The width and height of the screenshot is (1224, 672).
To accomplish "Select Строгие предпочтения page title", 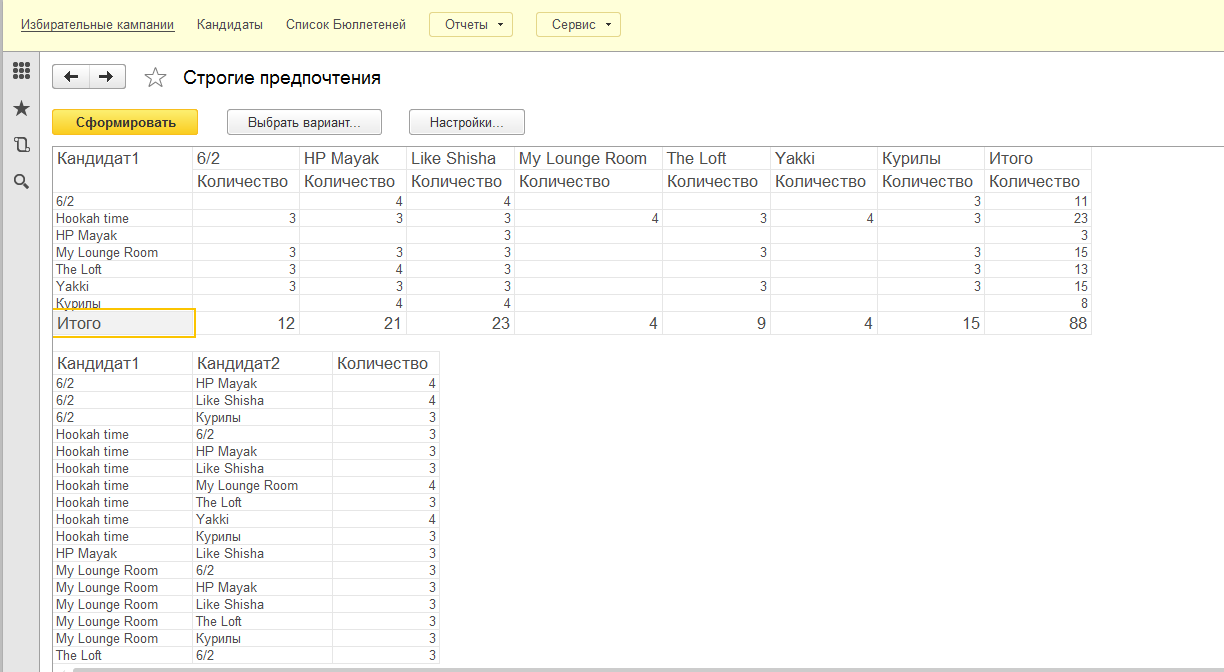I will tap(282, 78).
